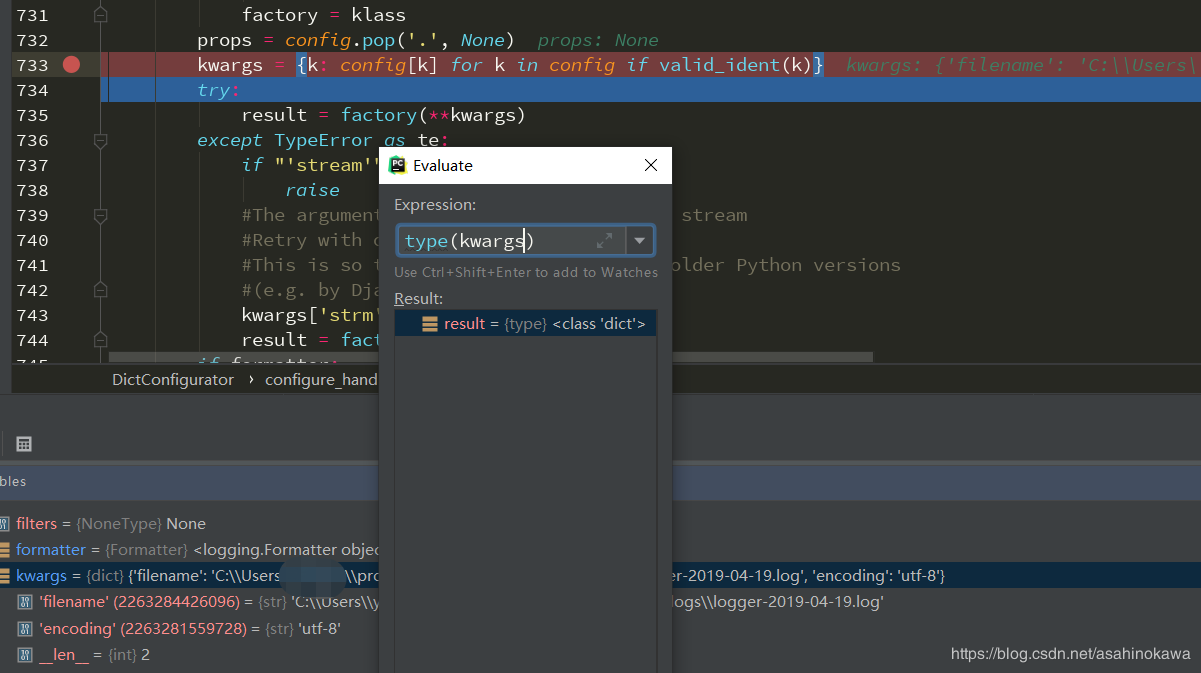Select the 'encoding' entry under kwargs
This screenshot has height=673, width=1201.
[189, 629]
